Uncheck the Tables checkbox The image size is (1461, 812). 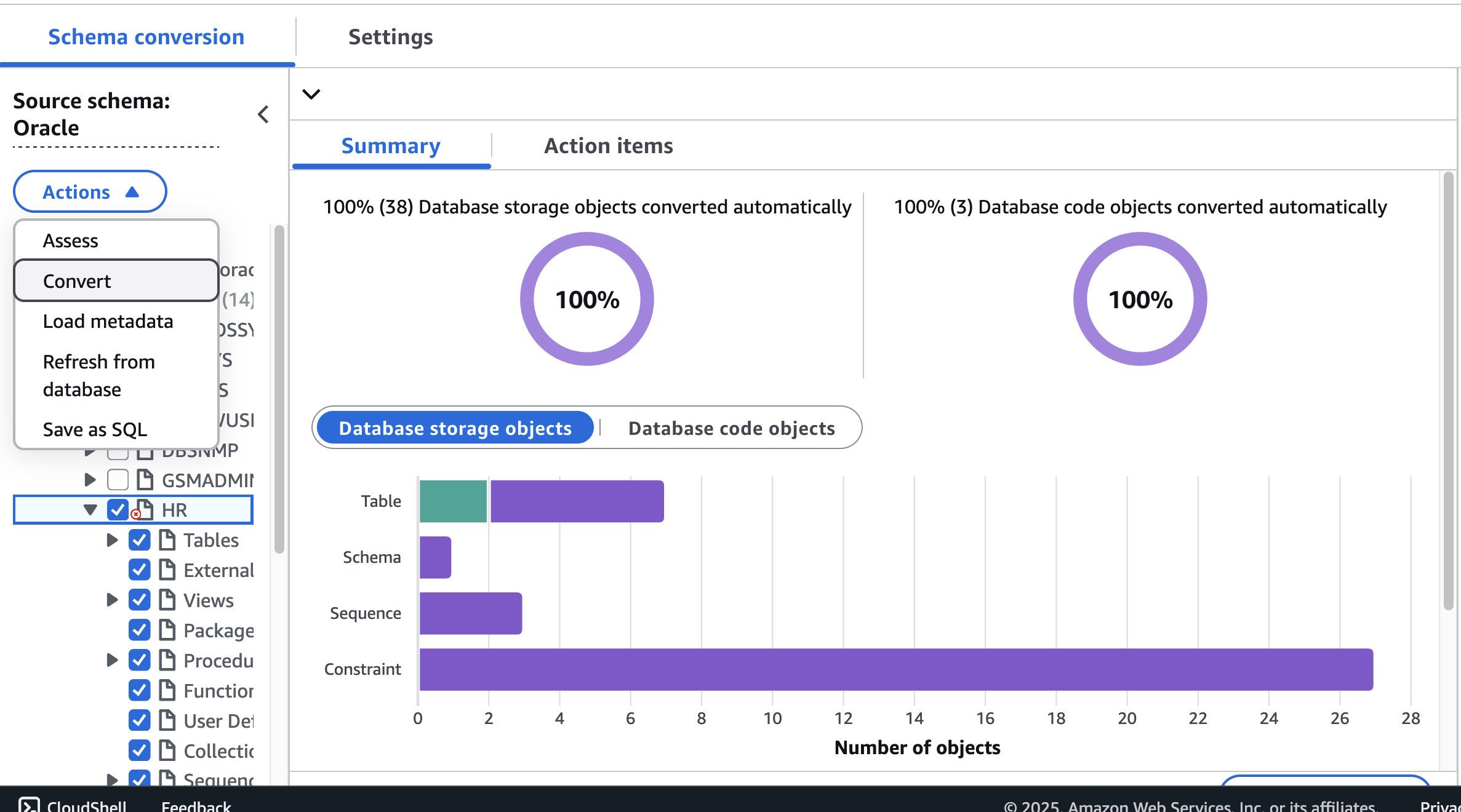tap(140, 540)
